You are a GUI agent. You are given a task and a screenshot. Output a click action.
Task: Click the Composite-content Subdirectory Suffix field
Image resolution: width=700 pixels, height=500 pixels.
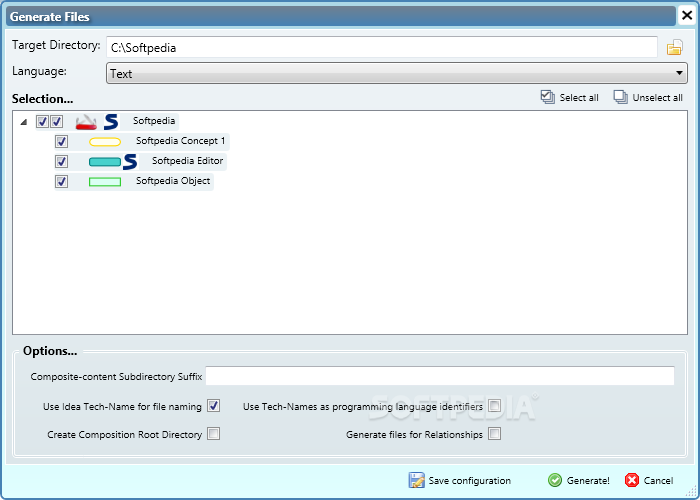click(440, 376)
